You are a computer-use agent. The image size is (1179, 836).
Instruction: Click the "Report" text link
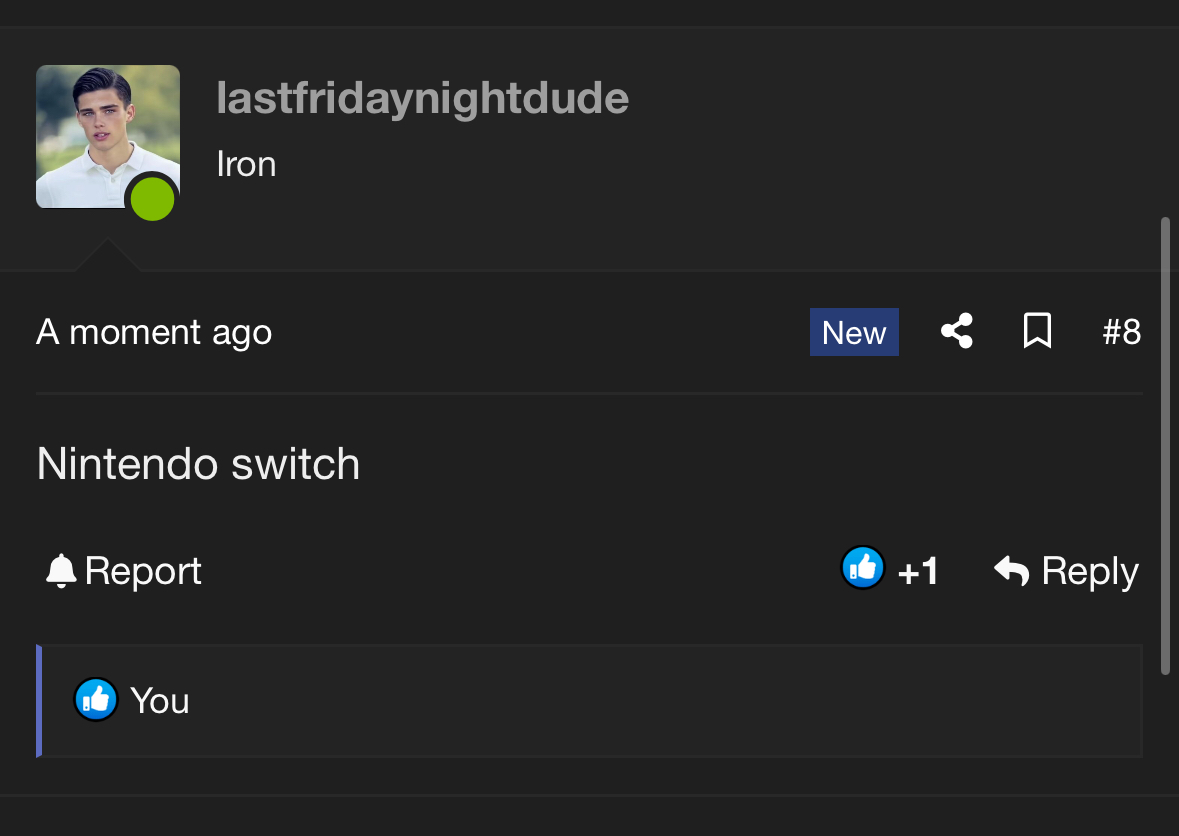tap(143, 571)
